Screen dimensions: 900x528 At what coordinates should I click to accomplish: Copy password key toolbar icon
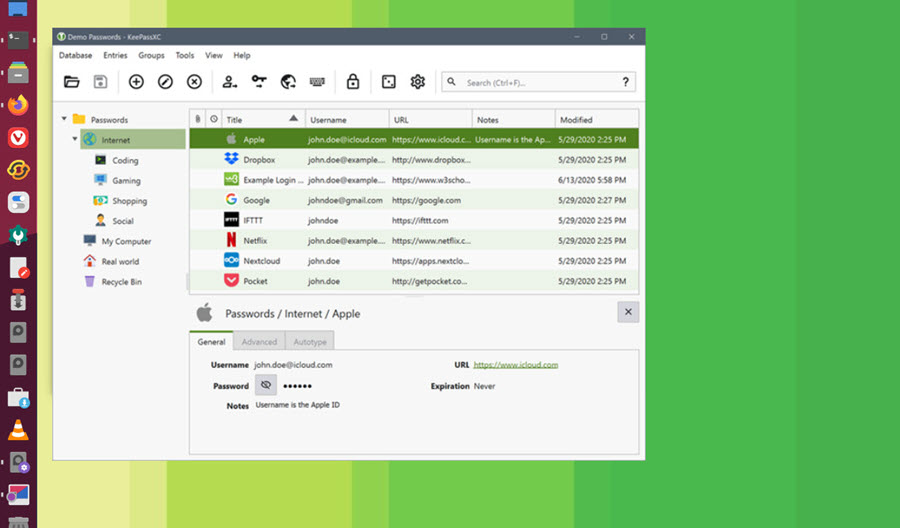pyautogui.click(x=259, y=82)
